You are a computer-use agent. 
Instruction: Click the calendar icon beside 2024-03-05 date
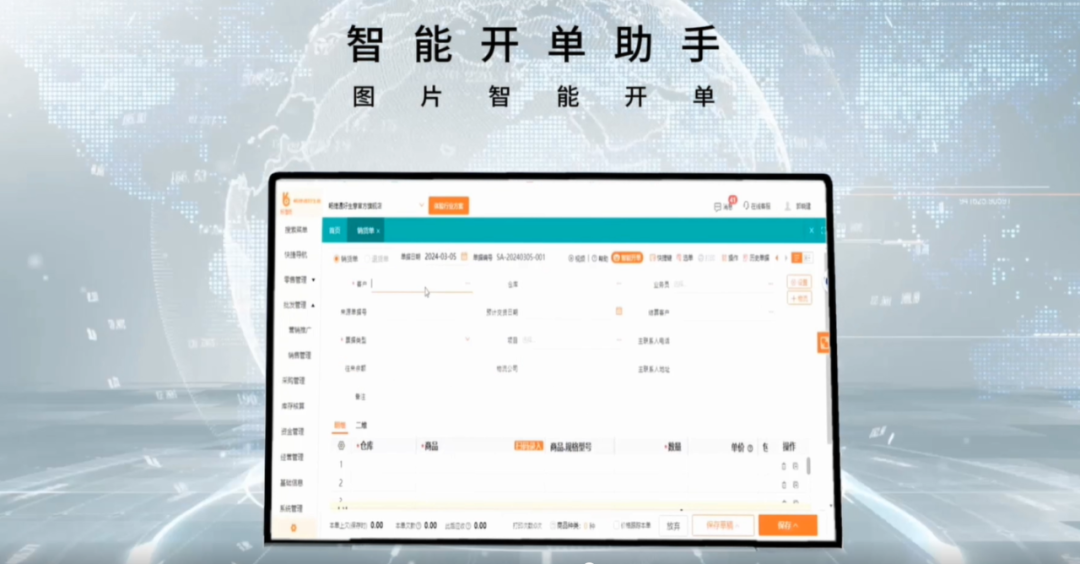pyautogui.click(x=464, y=257)
